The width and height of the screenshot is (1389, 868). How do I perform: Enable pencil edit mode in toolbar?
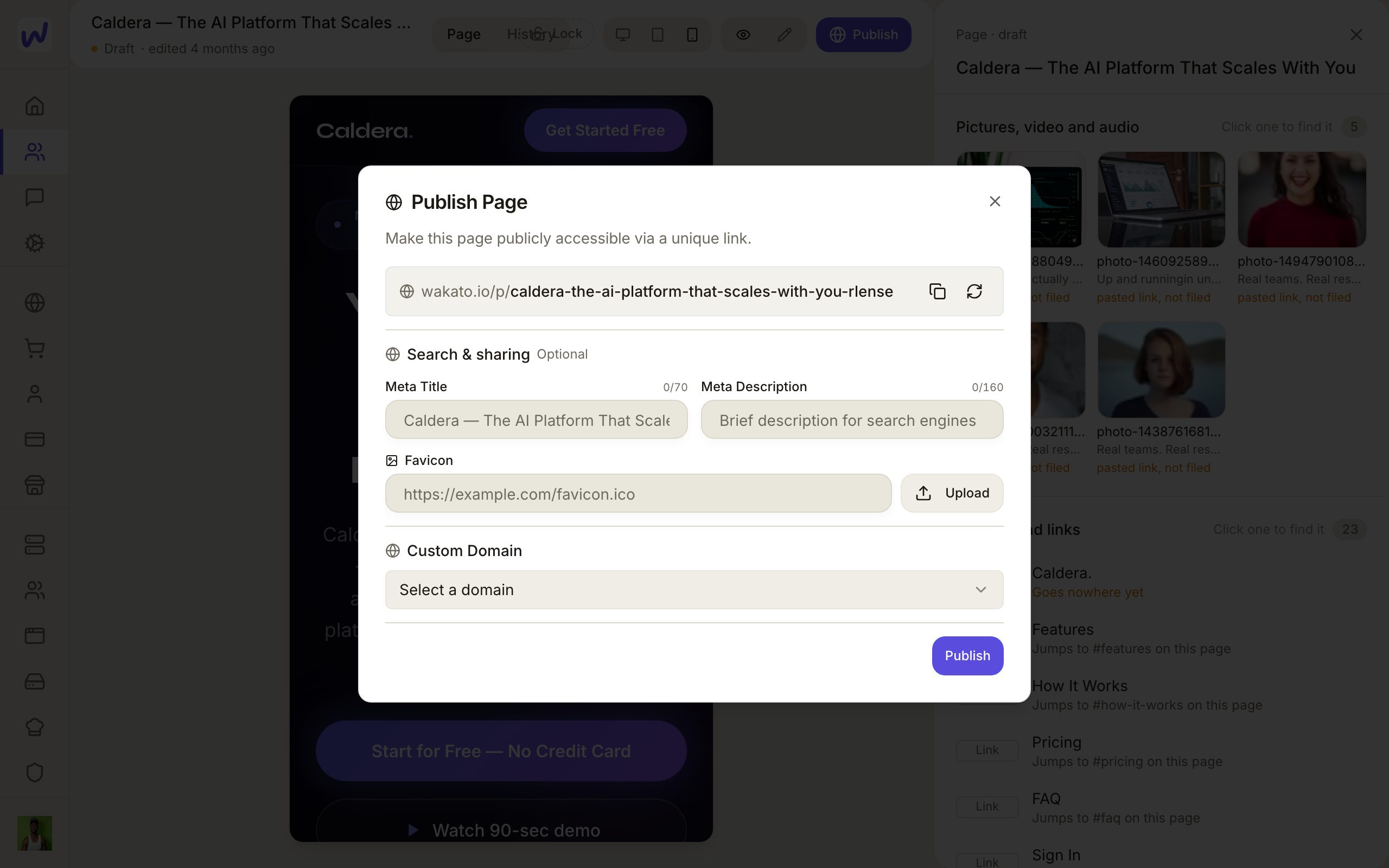(x=785, y=35)
